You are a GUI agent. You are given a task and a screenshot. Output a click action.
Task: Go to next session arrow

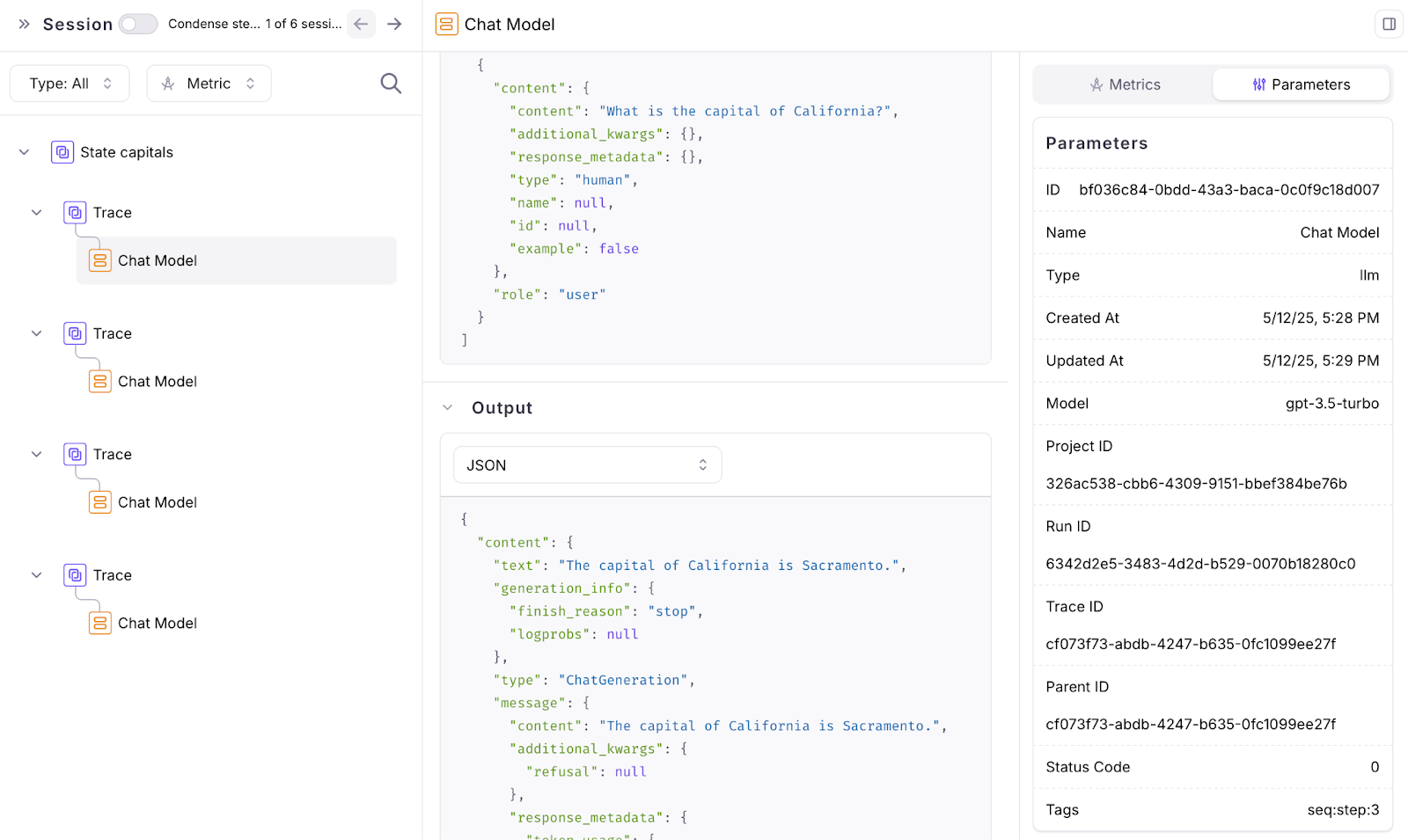click(394, 24)
